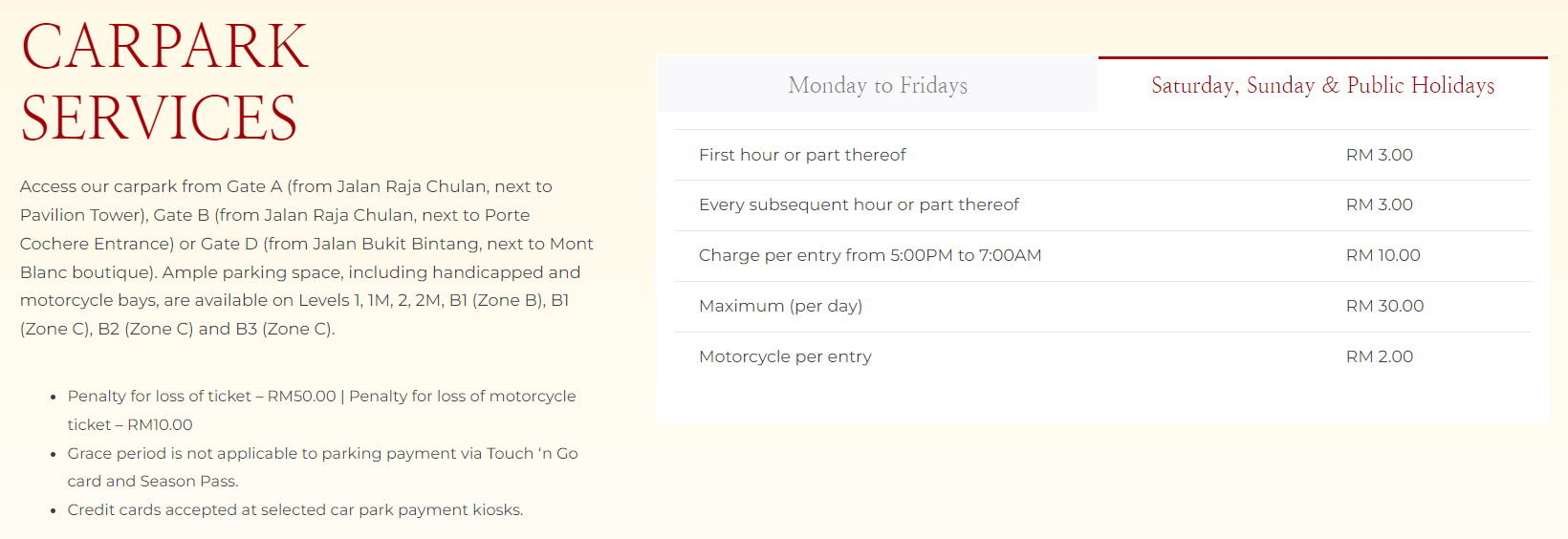
Task: Click RM50.00 penalty amount text
Action: (x=301, y=396)
